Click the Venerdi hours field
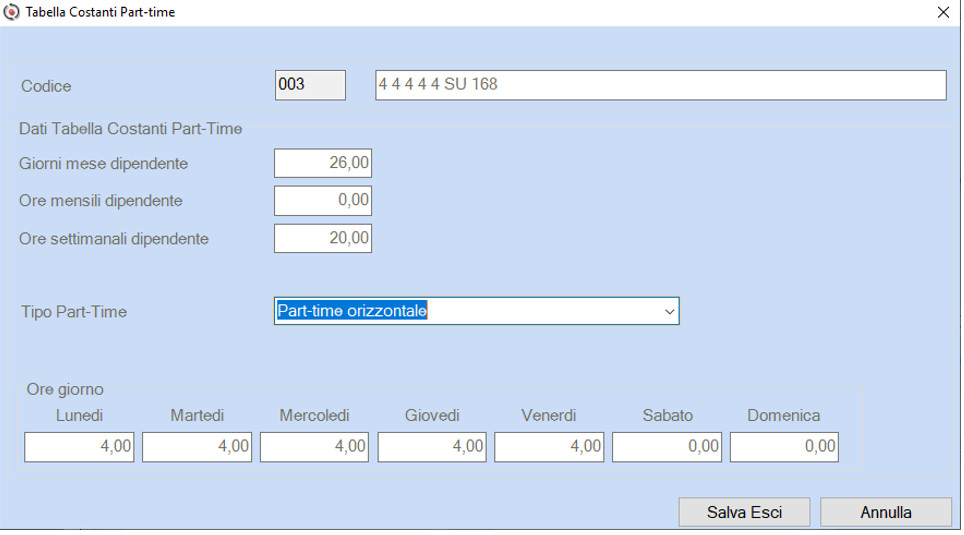The image size is (964, 535). coord(549,446)
